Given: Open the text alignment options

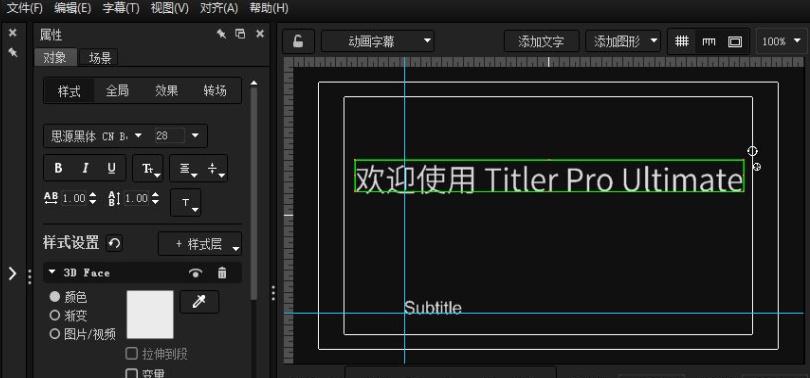Looking at the screenshot, I should [185, 168].
